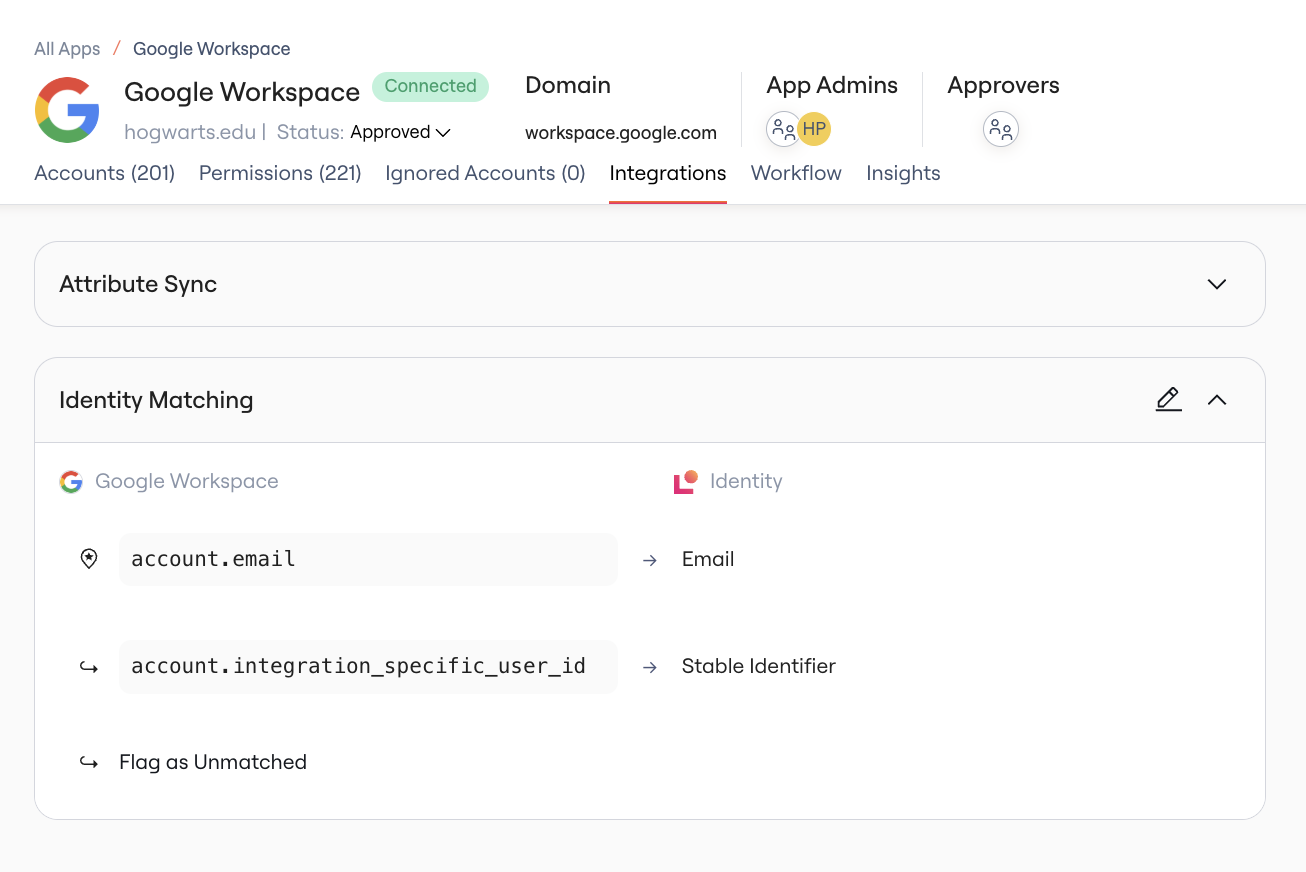Click the Connected status badge

pyautogui.click(x=431, y=86)
